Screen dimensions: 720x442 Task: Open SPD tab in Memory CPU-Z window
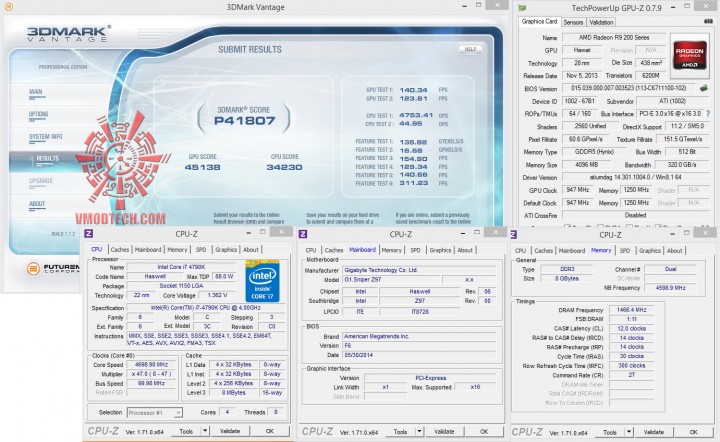(625, 251)
